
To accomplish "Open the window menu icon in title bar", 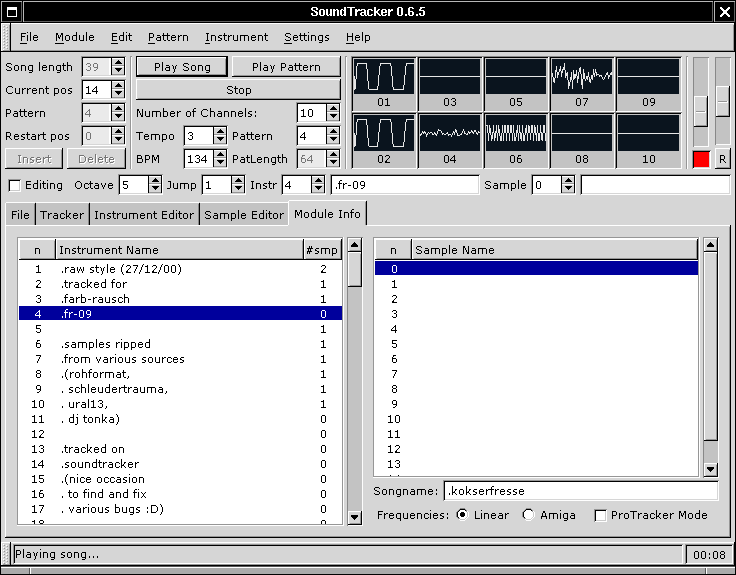I will 12,12.
